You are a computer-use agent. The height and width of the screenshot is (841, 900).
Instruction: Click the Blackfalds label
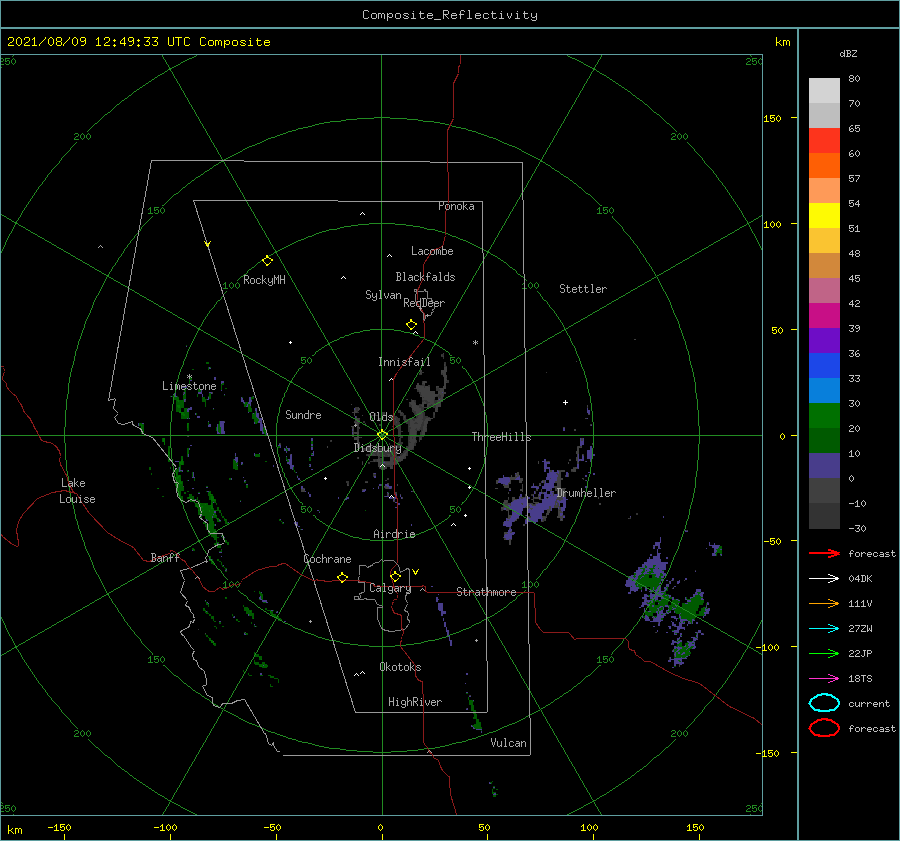pyautogui.click(x=425, y=277)
